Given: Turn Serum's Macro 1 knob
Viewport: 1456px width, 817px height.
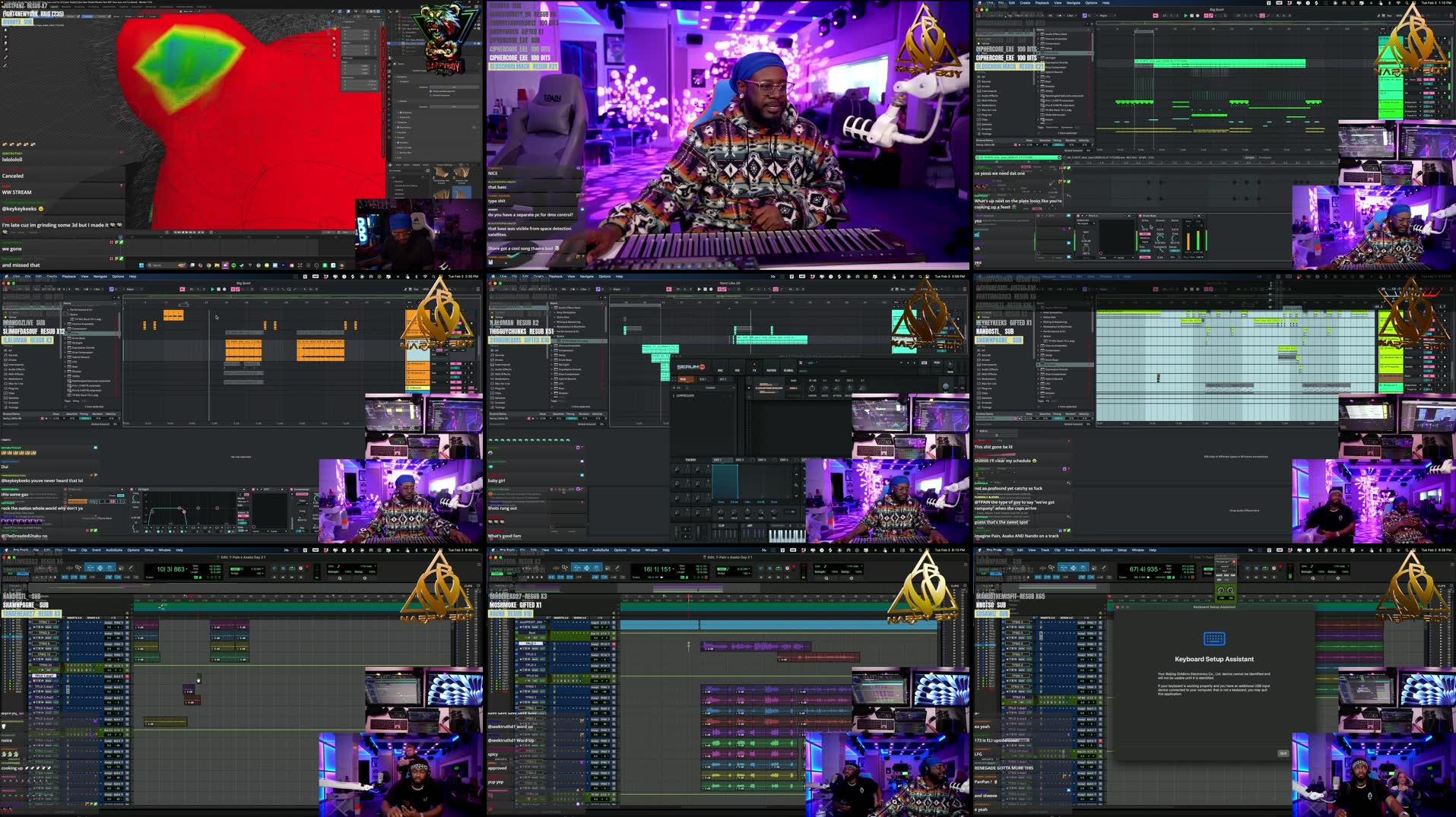Looking at the screenshot, I should click(x=677, y=468).
